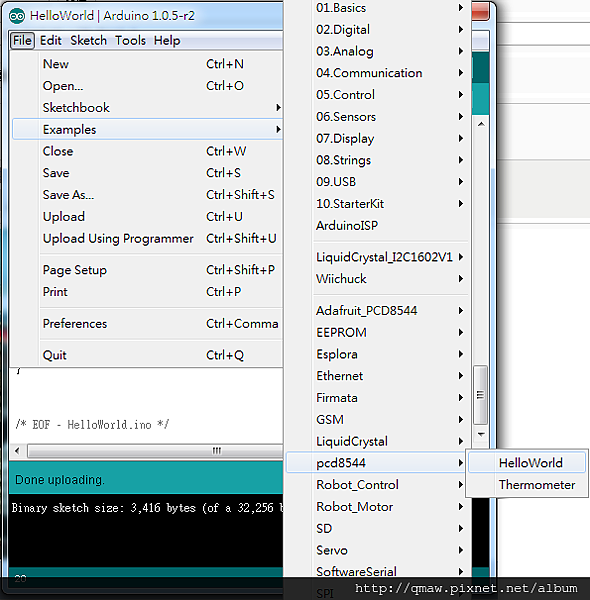Open the Edit menu
This screenshot has width=590, height=600.
click(51, 40)
